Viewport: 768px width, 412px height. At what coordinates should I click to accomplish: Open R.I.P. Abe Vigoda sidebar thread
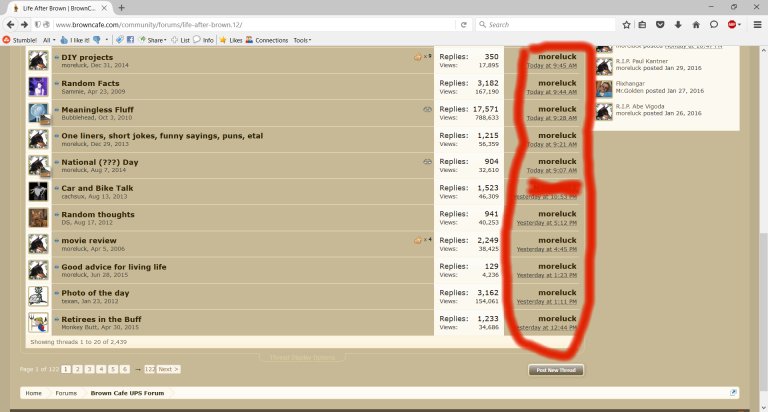(x=640, y=106)
